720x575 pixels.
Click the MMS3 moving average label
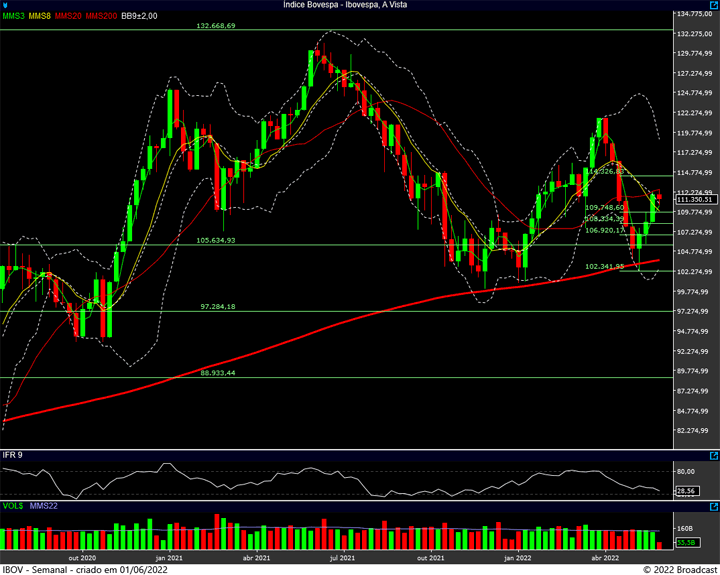click(x=13, y=17)
